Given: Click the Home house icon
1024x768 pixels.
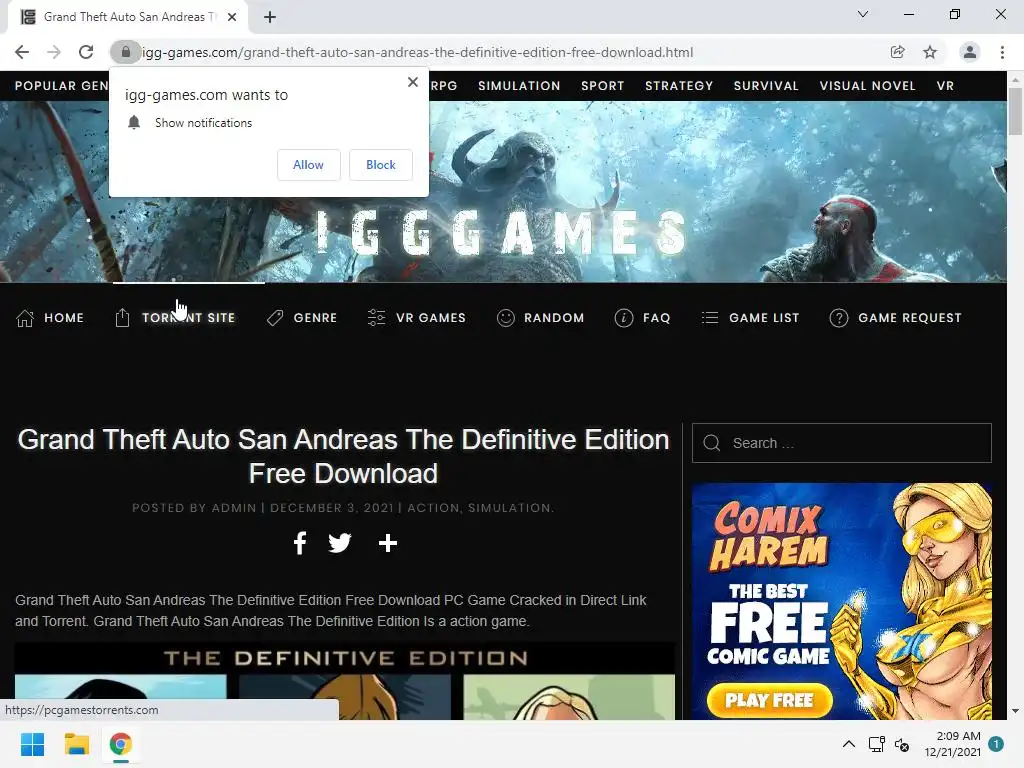Looking at the screenshot, I should click(25, 318).
